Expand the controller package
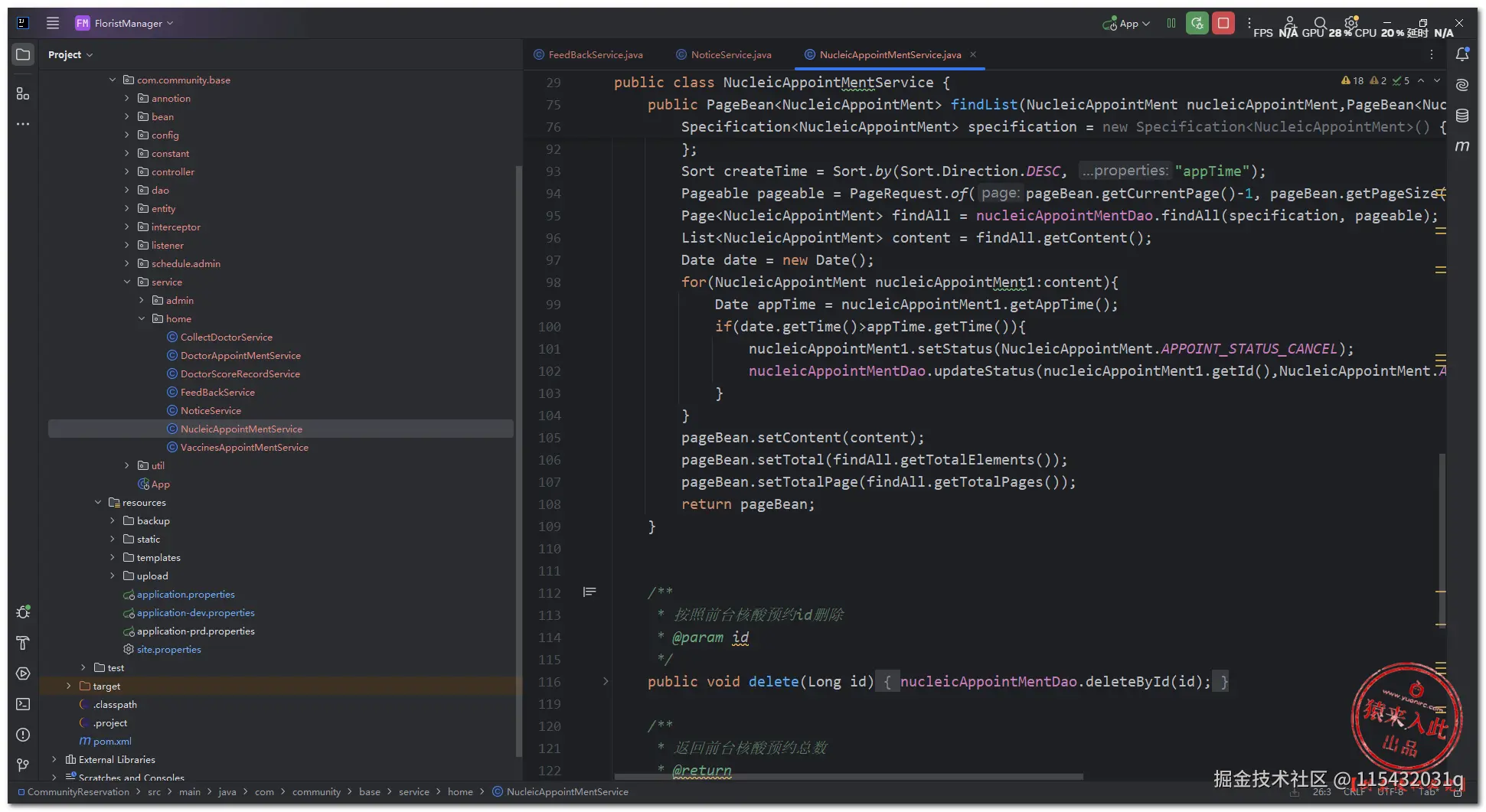Screen dimensions: 1486x812 [x=127, y=171]
